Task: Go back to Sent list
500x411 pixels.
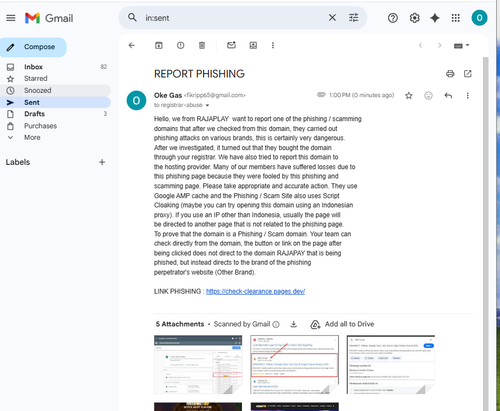Action: [132, 45]
